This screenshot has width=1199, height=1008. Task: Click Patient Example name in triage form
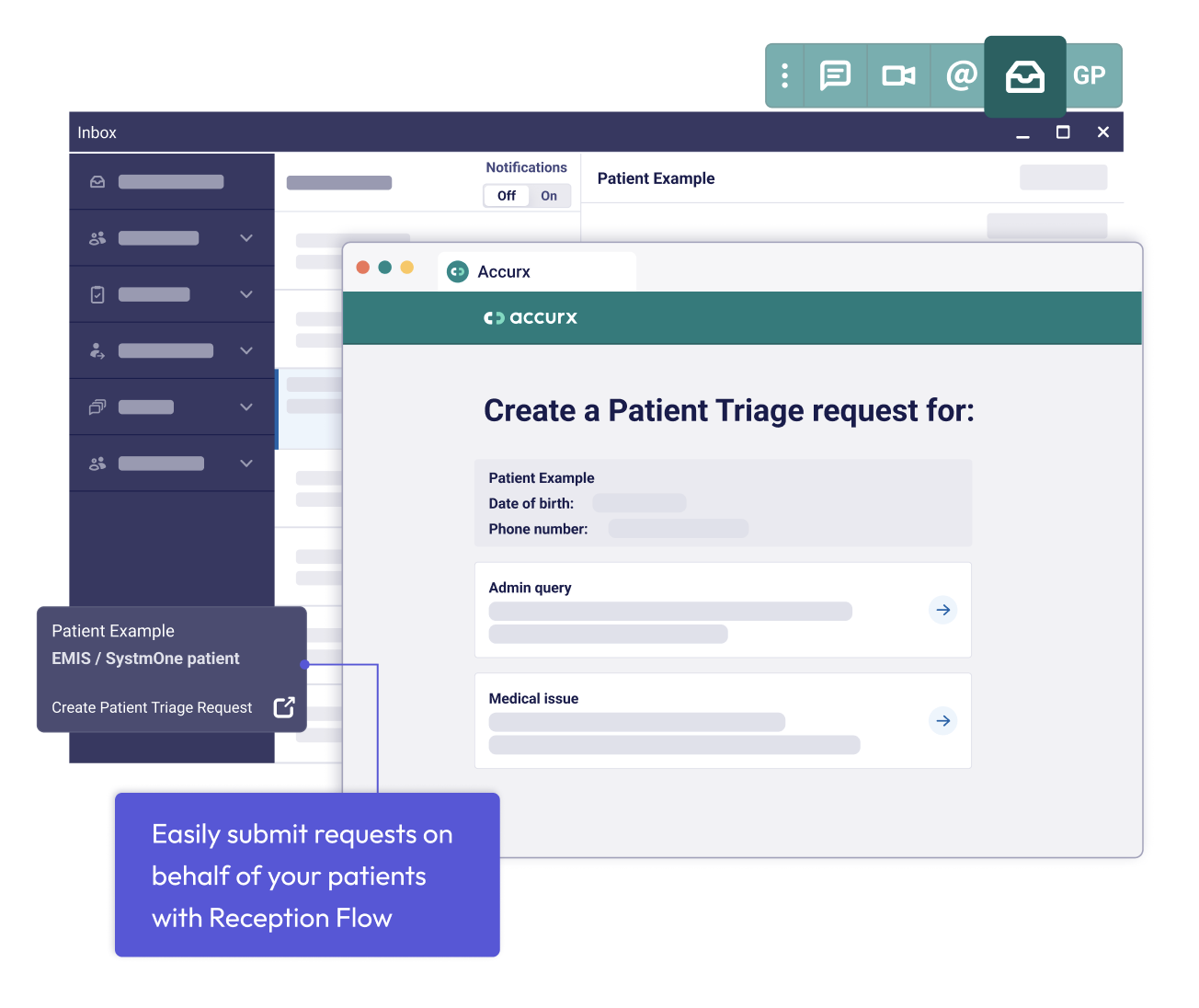[542, 478]
